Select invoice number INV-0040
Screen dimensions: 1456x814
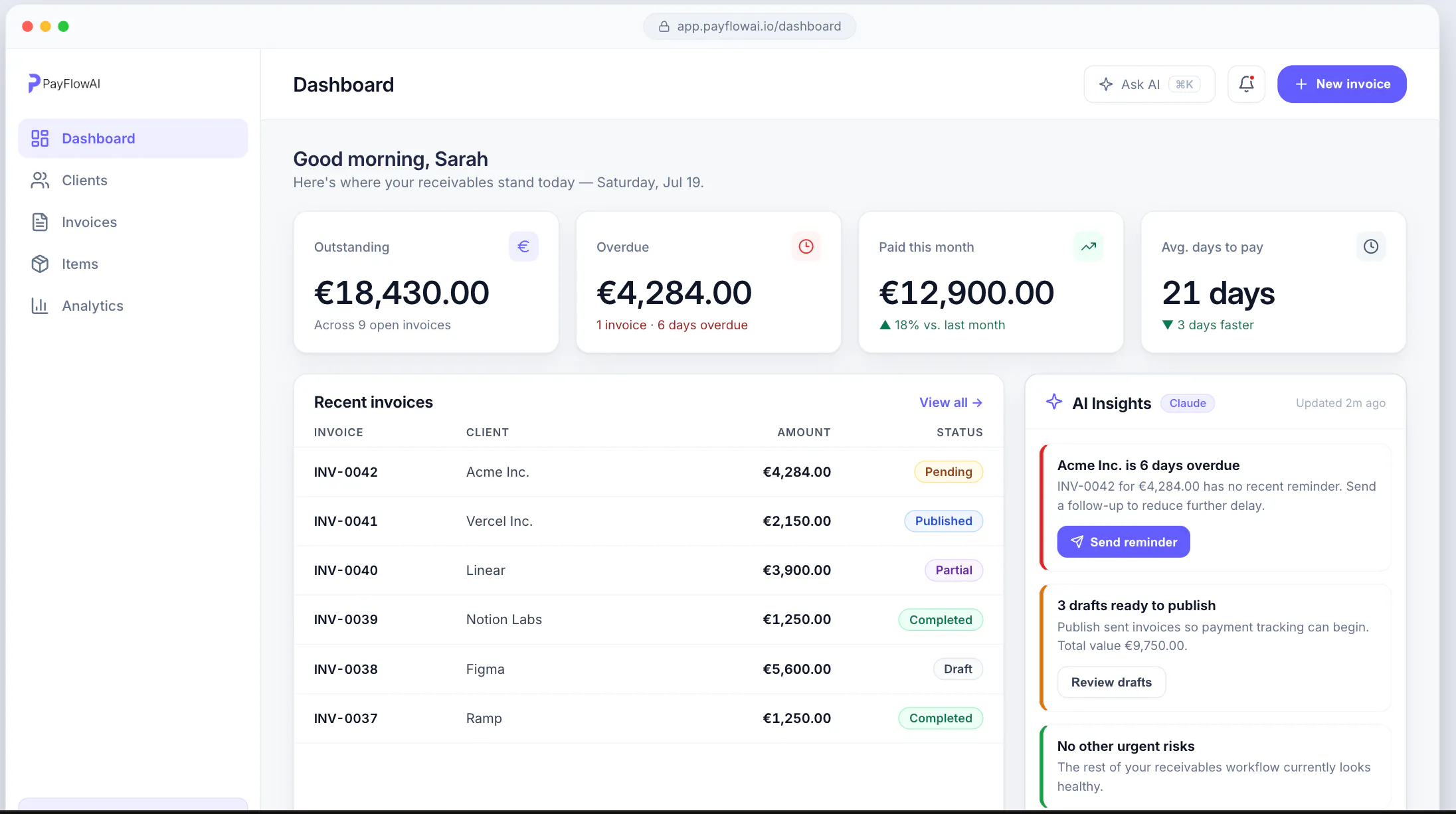tap(345, 570)
